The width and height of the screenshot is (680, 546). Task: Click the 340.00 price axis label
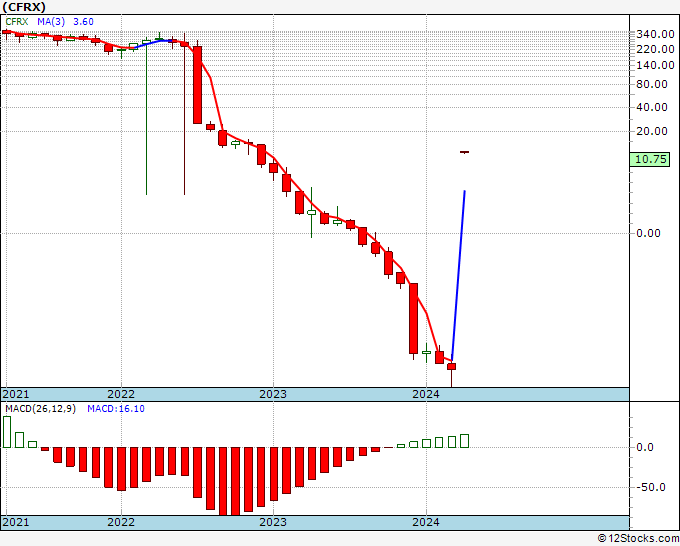pyautogui.click(x=655, y=34)
